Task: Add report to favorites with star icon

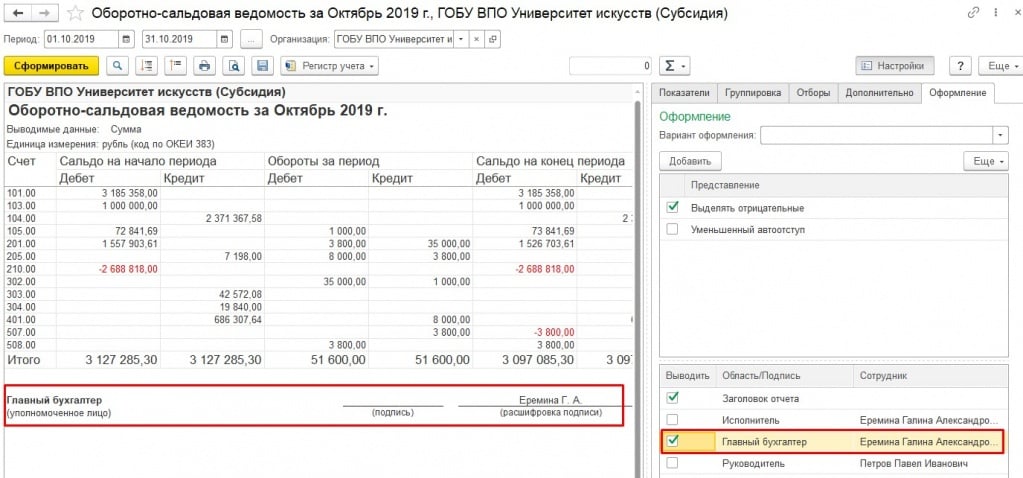Action: point(74,15)
